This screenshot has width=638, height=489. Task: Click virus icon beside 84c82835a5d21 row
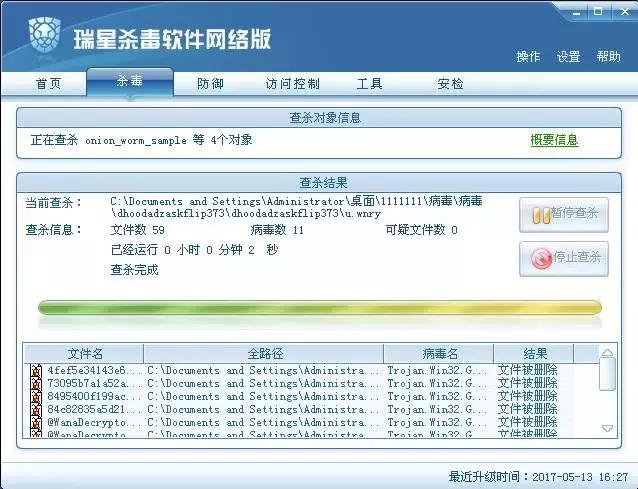click(36, 410)
